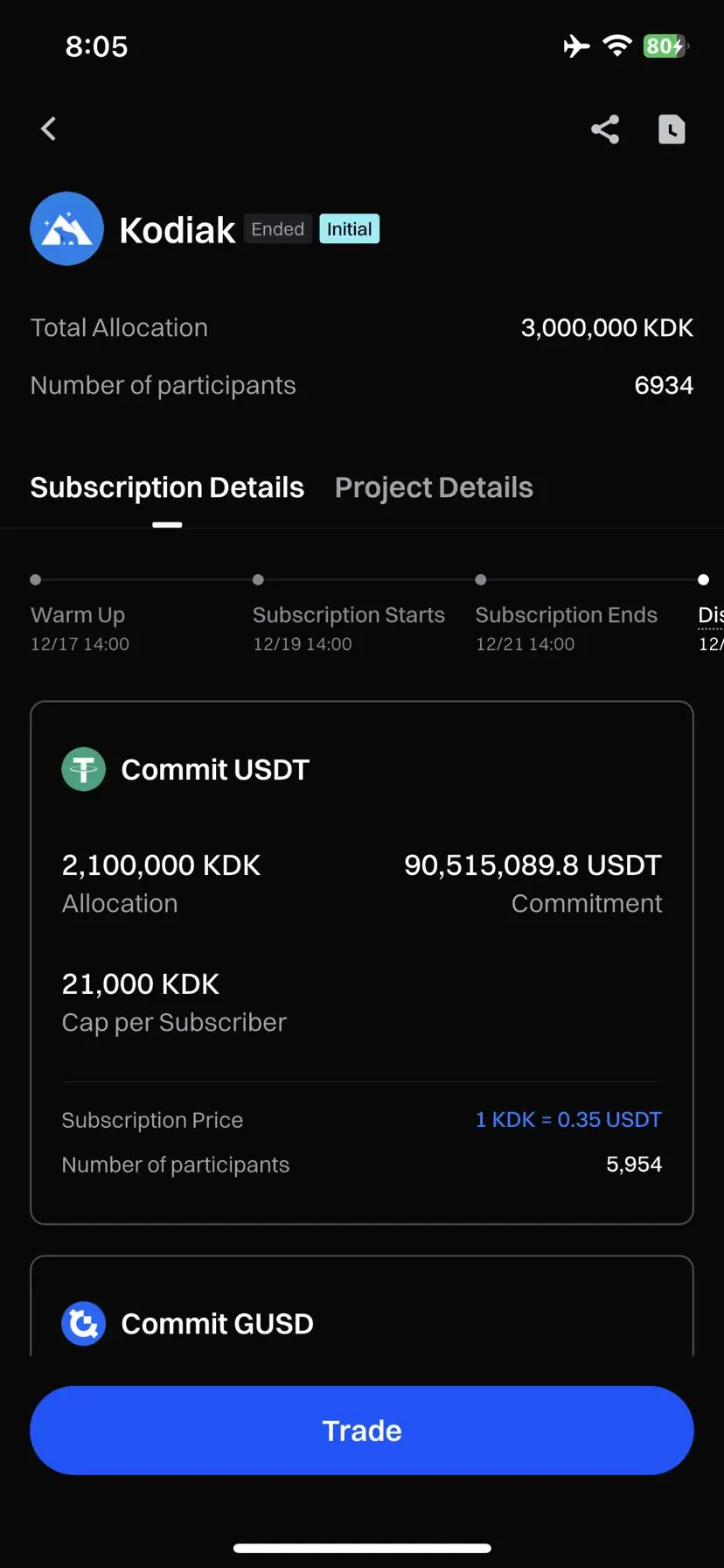724x1568 pixels.
Task: Tap the 1 KDK = 0.35 USDT price link
Action: (x=568, y=1120)
